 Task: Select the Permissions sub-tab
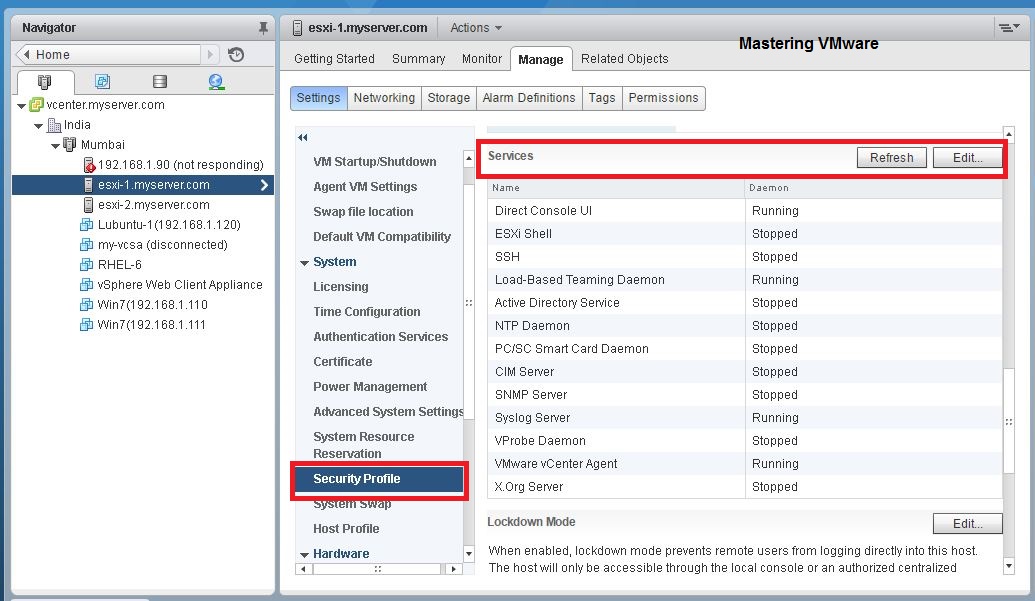(x=663, y=98)
